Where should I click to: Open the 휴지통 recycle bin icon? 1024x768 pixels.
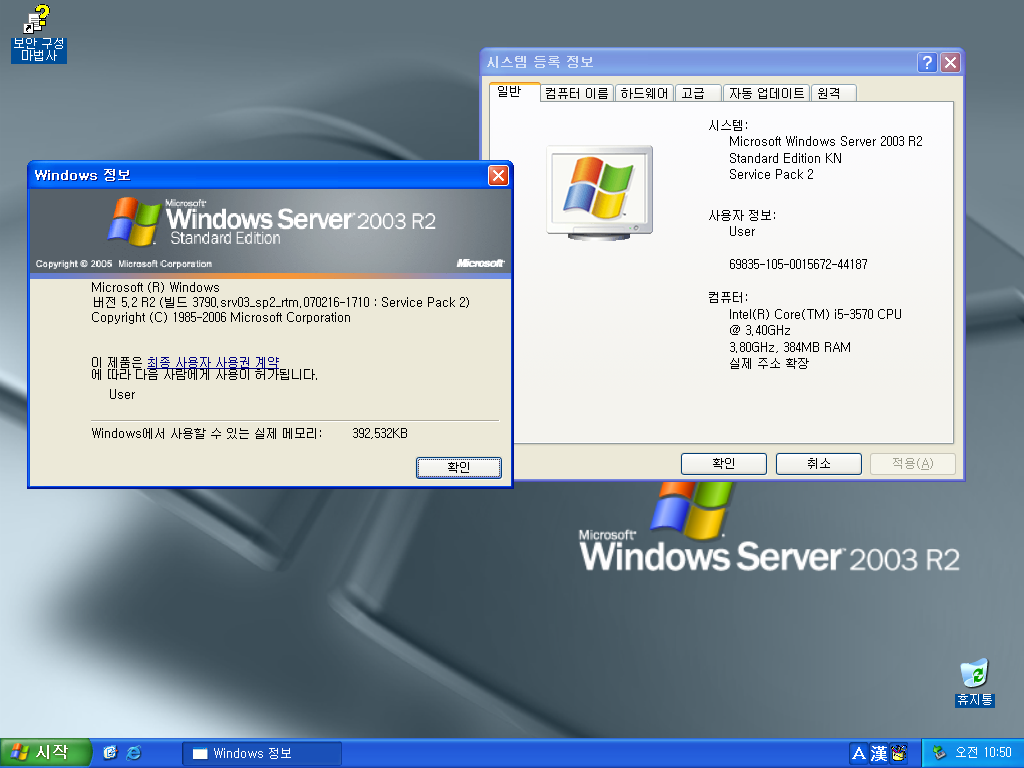pos(974,682)
